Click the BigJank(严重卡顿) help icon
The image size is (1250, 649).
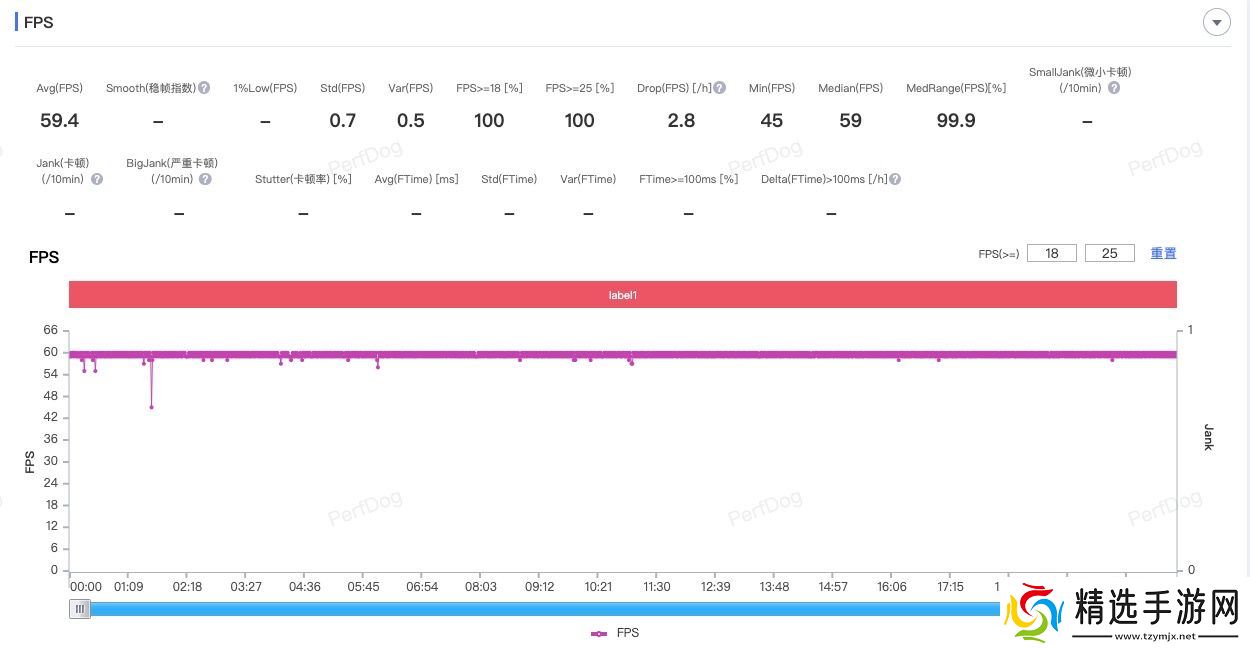[205, 179]
